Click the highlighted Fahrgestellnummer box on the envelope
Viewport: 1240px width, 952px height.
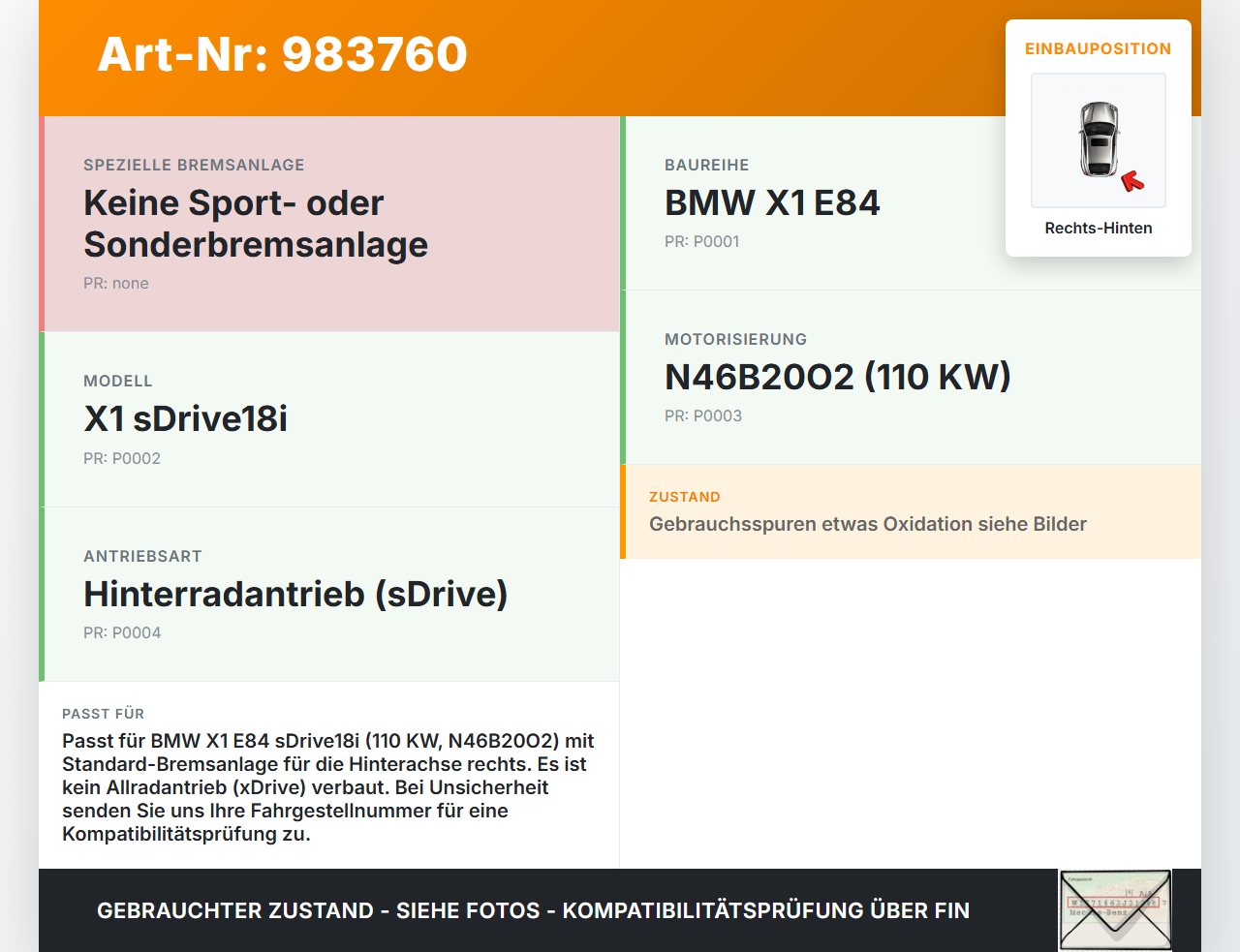click(x=1115, y=901)
